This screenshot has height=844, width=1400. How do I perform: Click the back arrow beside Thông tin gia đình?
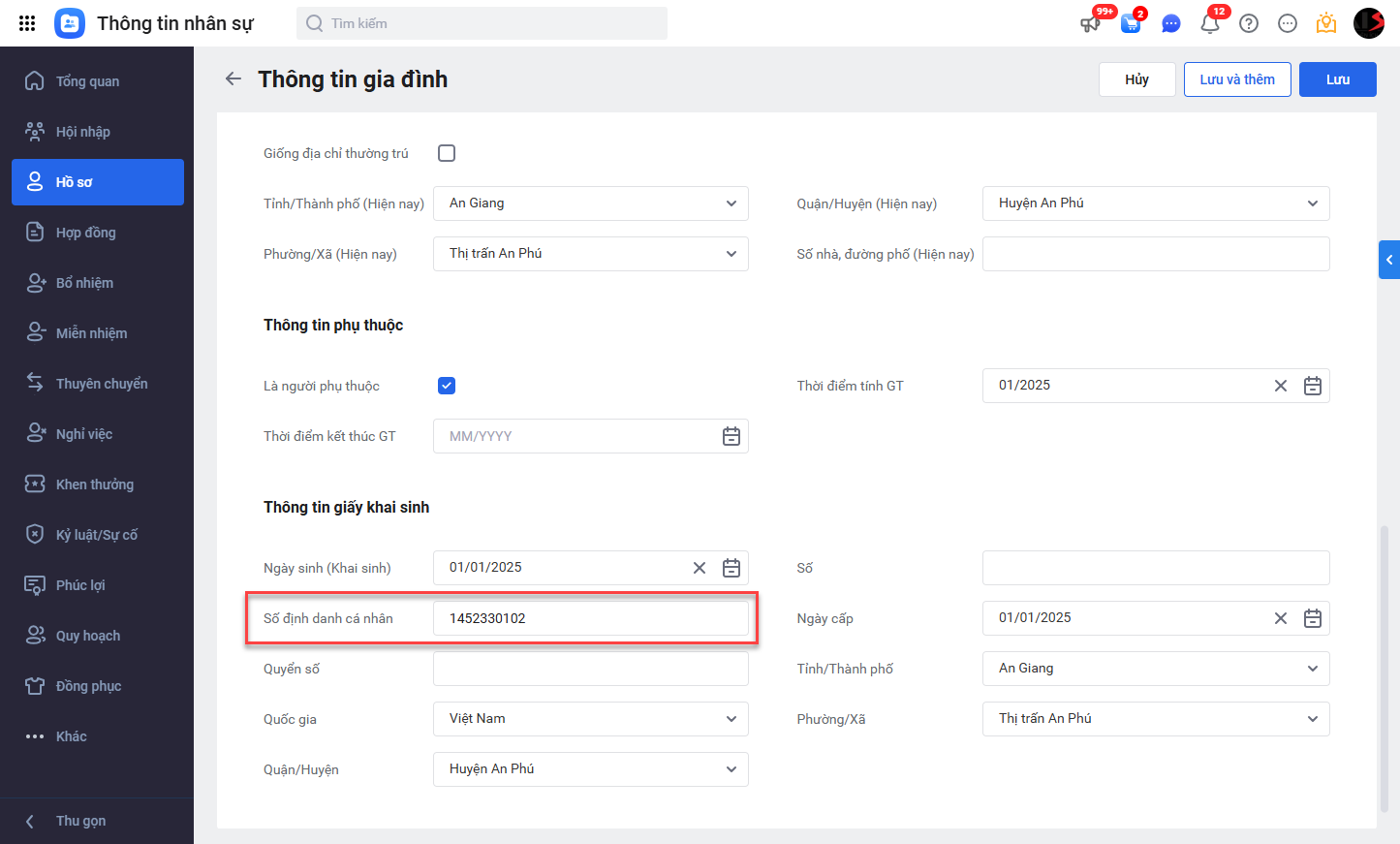tap(233, 79)
